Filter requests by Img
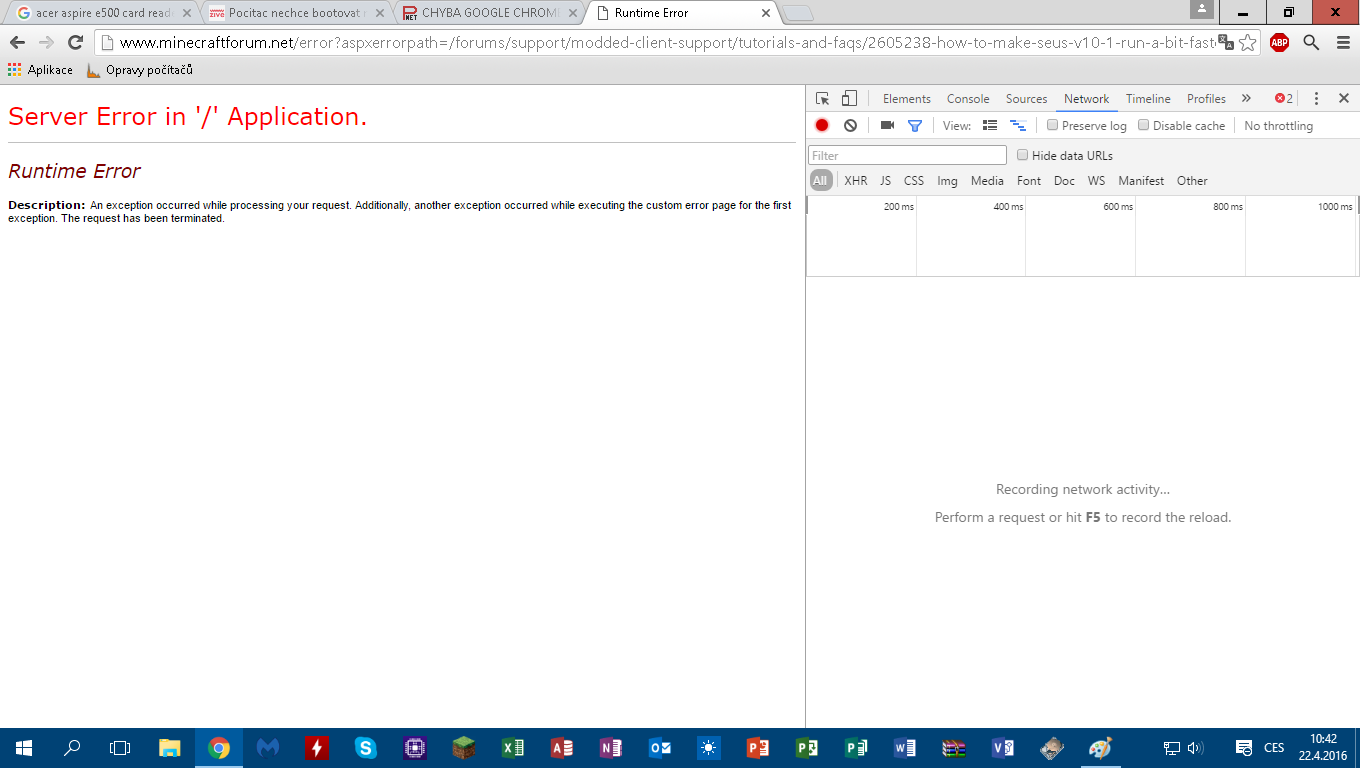The image size is (1360, 768). pyautogui.click(x=947, y=181)
